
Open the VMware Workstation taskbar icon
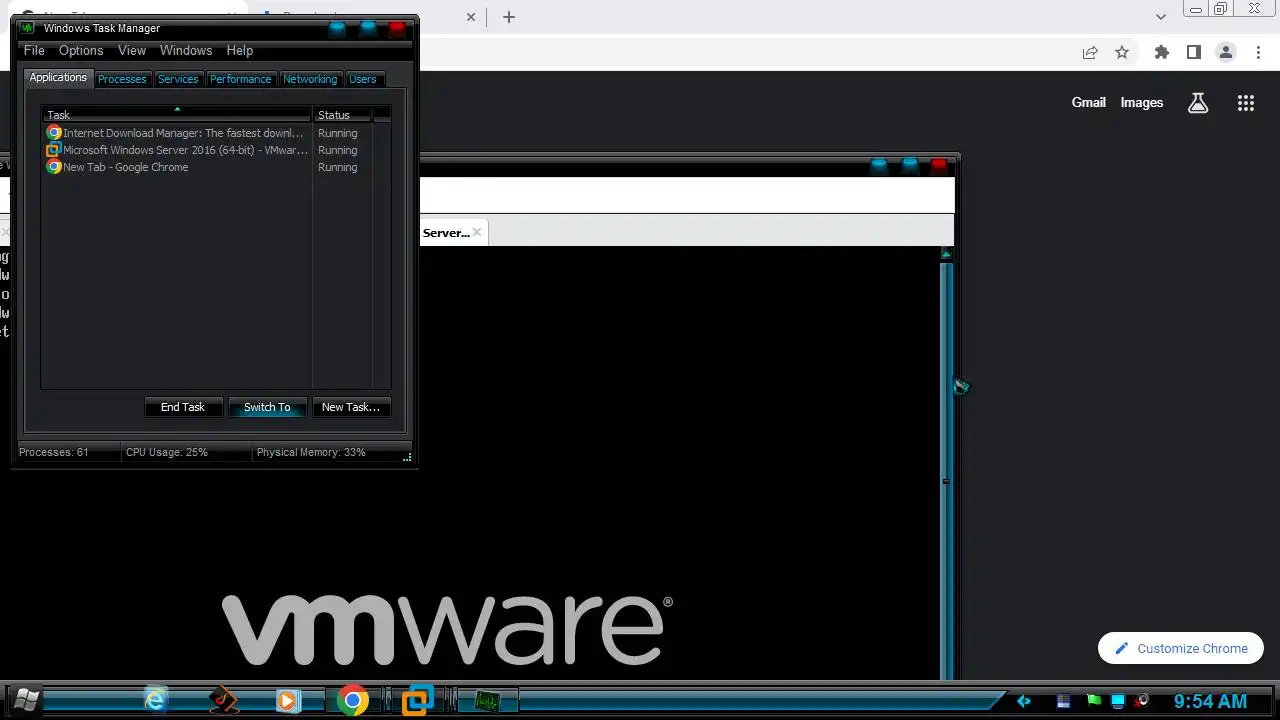point(417,700)
